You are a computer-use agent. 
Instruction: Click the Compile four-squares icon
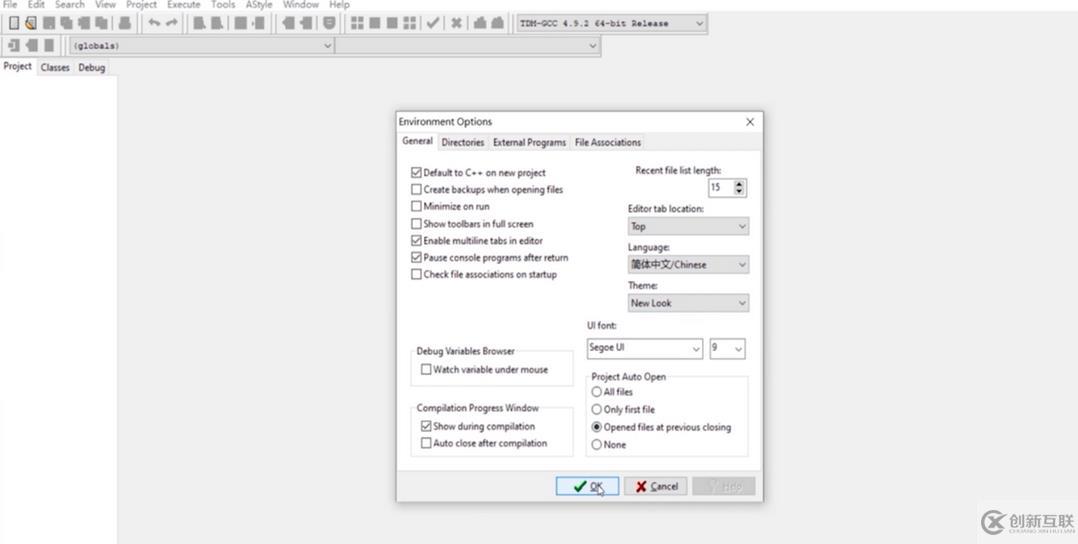click(x=357, y=23)
